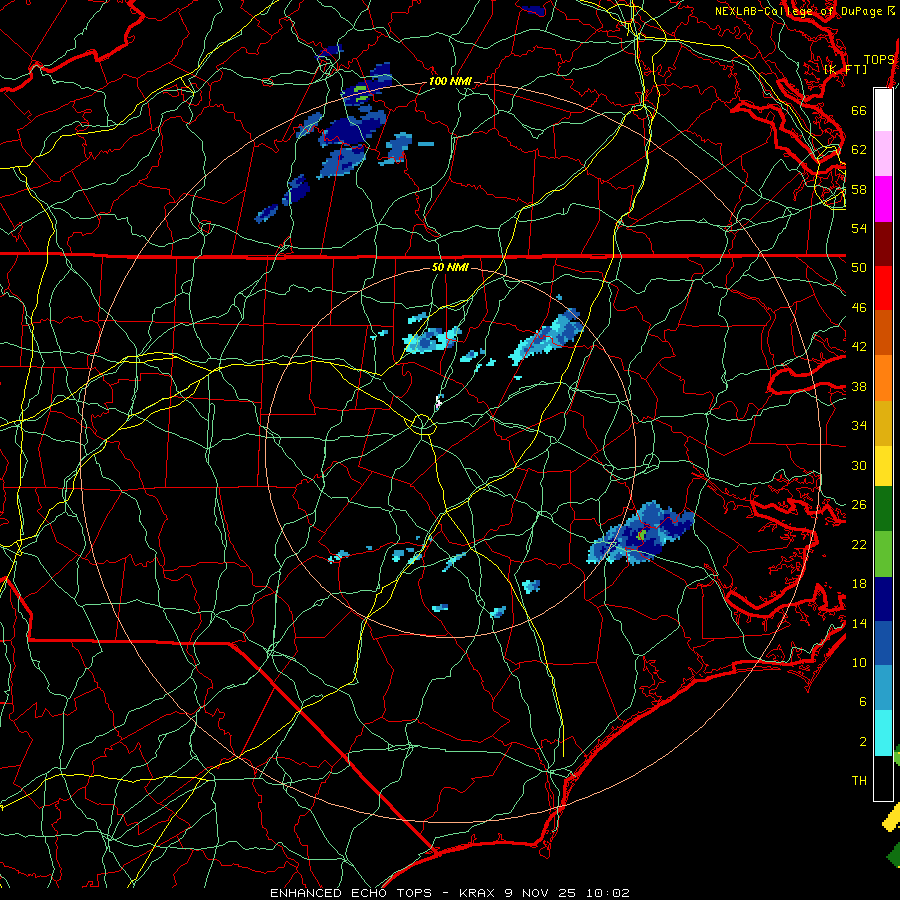Click the '50' legend value
The width and height of the screenshot is (900, 900).
(x=859, y=268)
